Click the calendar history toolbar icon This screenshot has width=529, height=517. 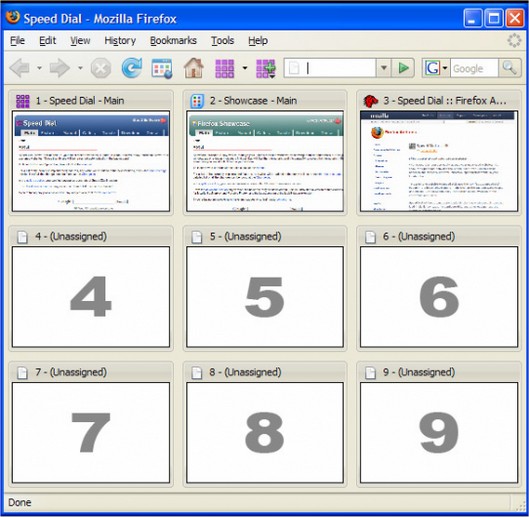pyautogui.click(x=162, y=69)
